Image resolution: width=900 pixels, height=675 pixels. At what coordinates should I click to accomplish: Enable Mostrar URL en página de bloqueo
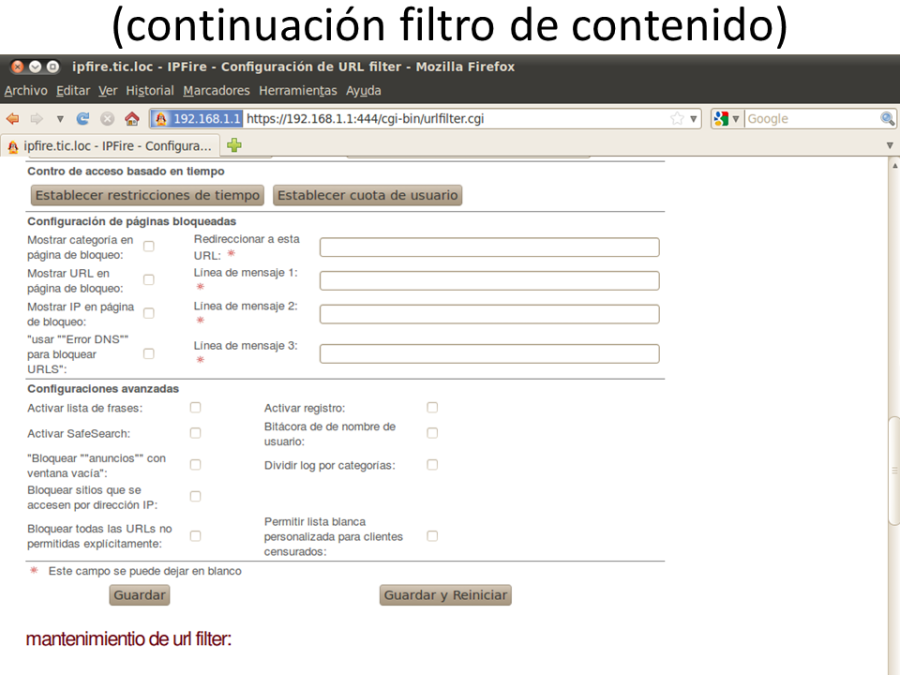148,279
